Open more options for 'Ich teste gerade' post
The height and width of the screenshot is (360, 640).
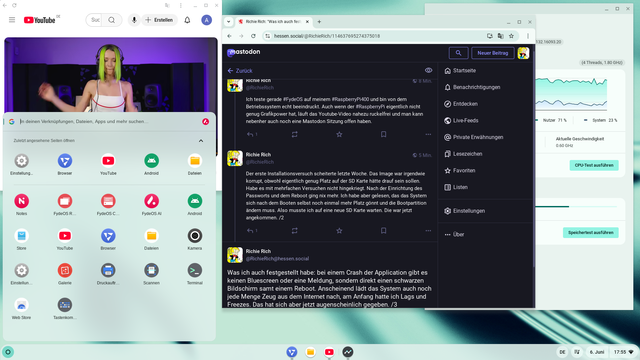click(428, 134)
